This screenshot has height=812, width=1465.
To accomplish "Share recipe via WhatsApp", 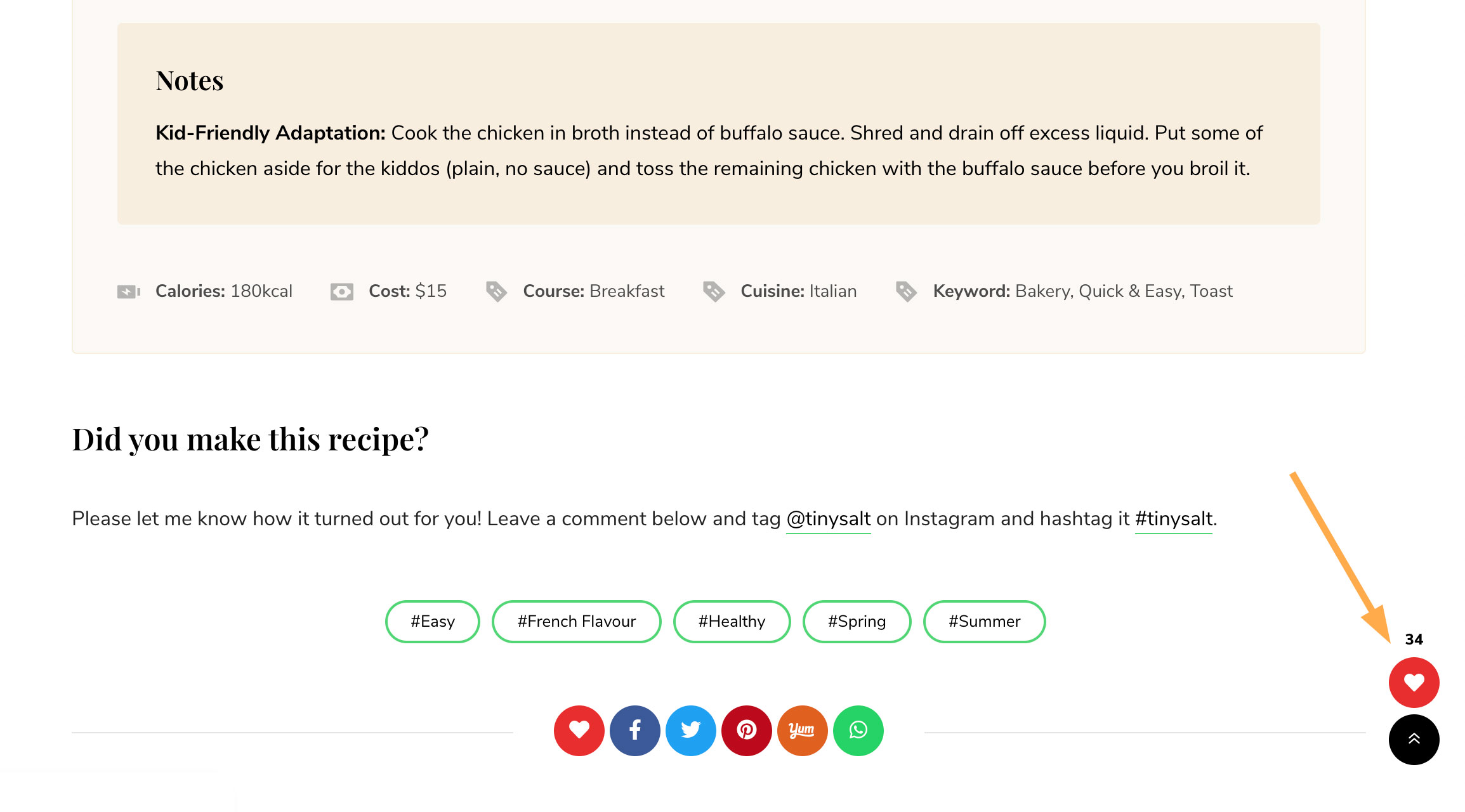I will point(858,730).
